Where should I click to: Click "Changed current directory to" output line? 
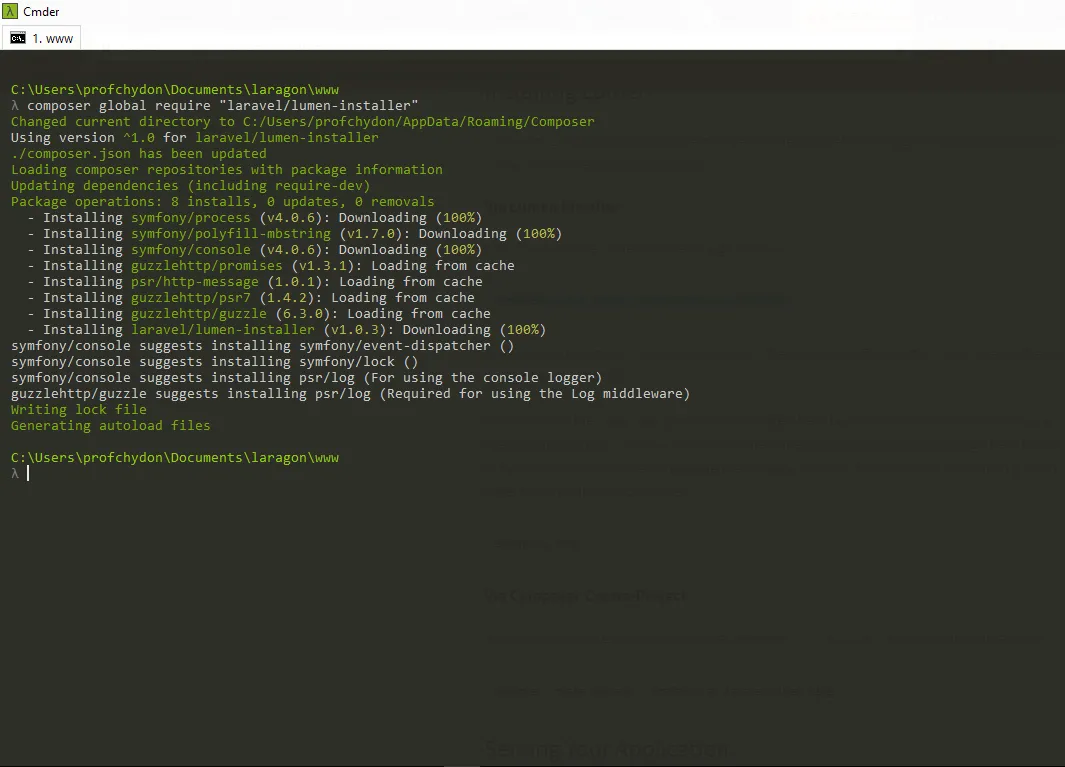[302, 122]
